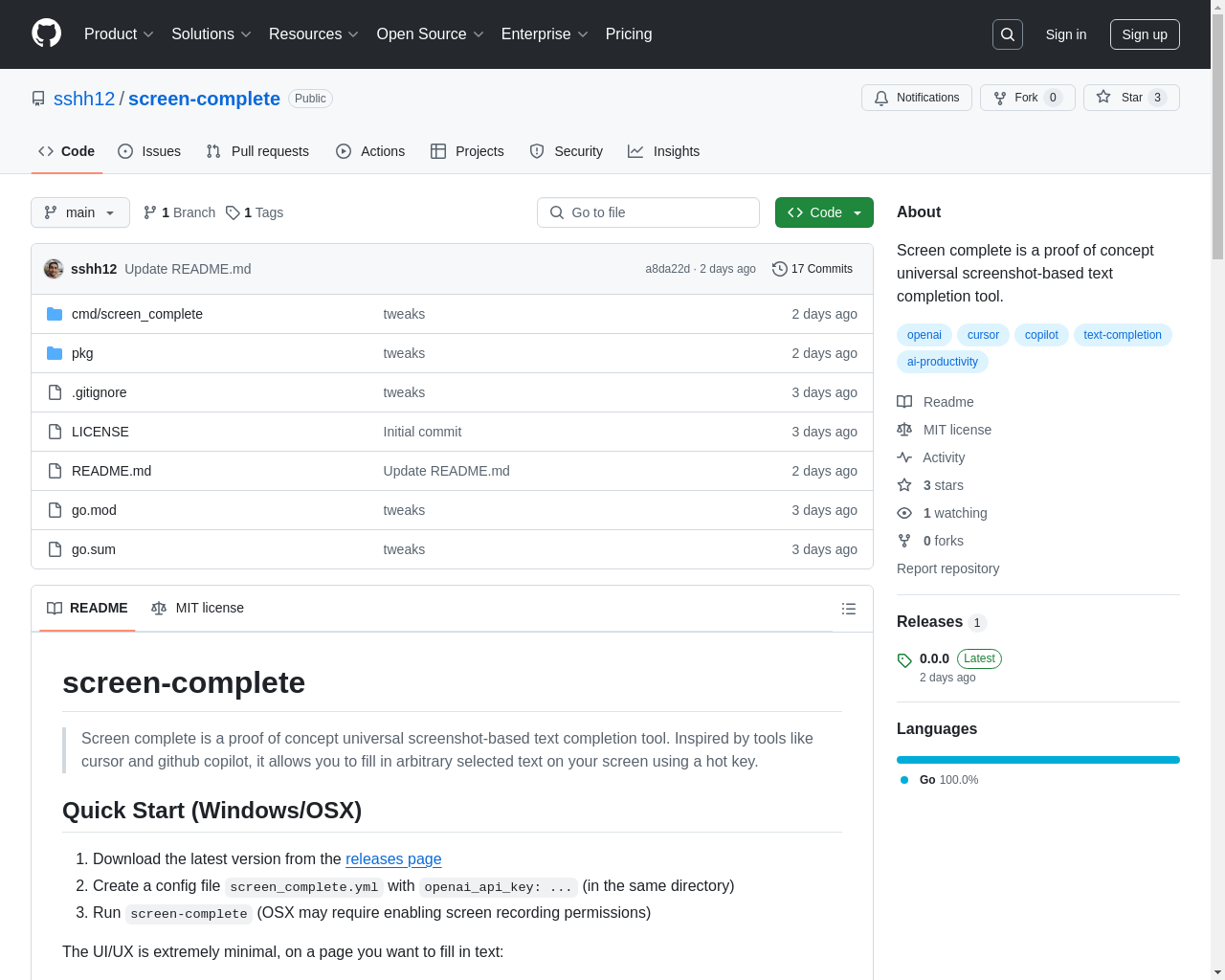1225x980 pixels.
Task: Open MIT license link in About
Action: pos(944,430)
